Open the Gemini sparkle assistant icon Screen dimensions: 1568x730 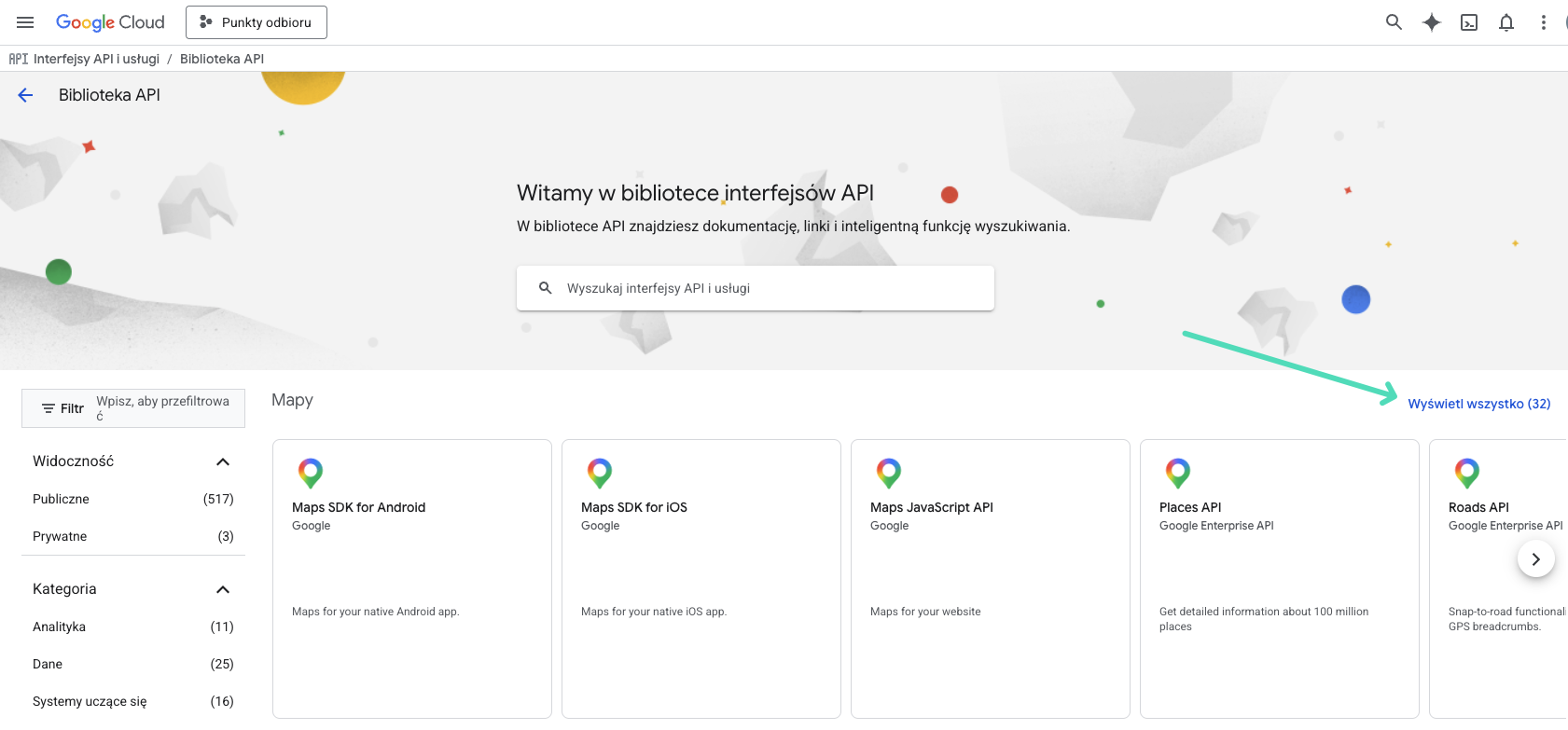pyautogui.click(x=1431, y=22)
